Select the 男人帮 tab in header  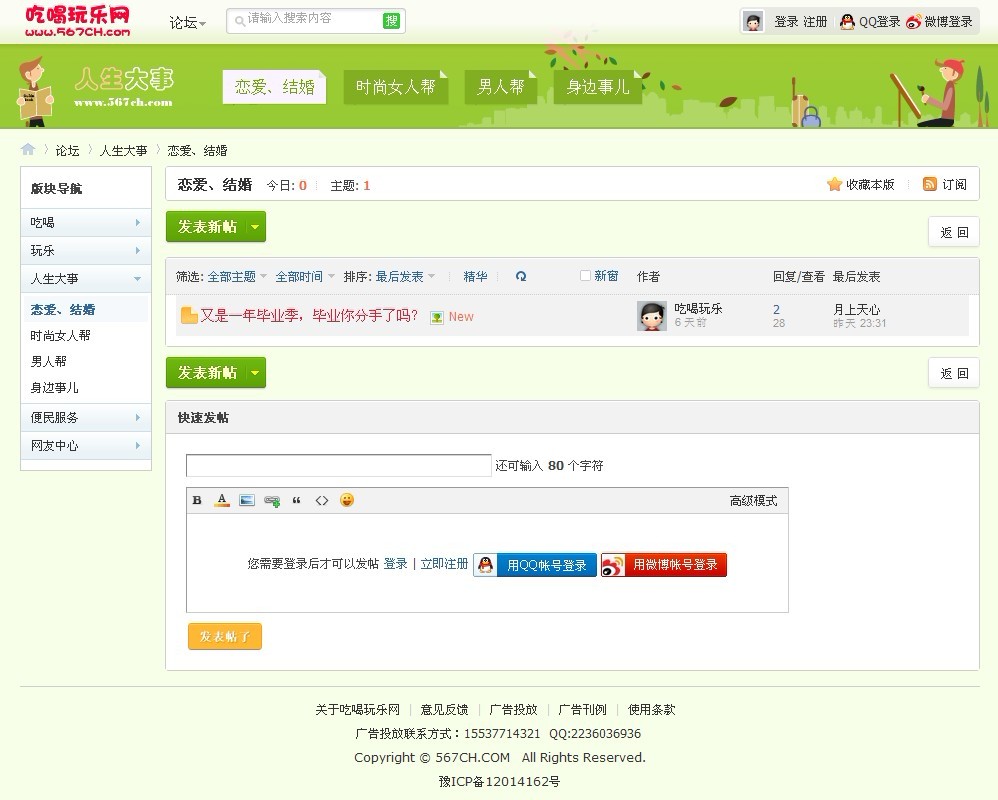tap(500, 87)
